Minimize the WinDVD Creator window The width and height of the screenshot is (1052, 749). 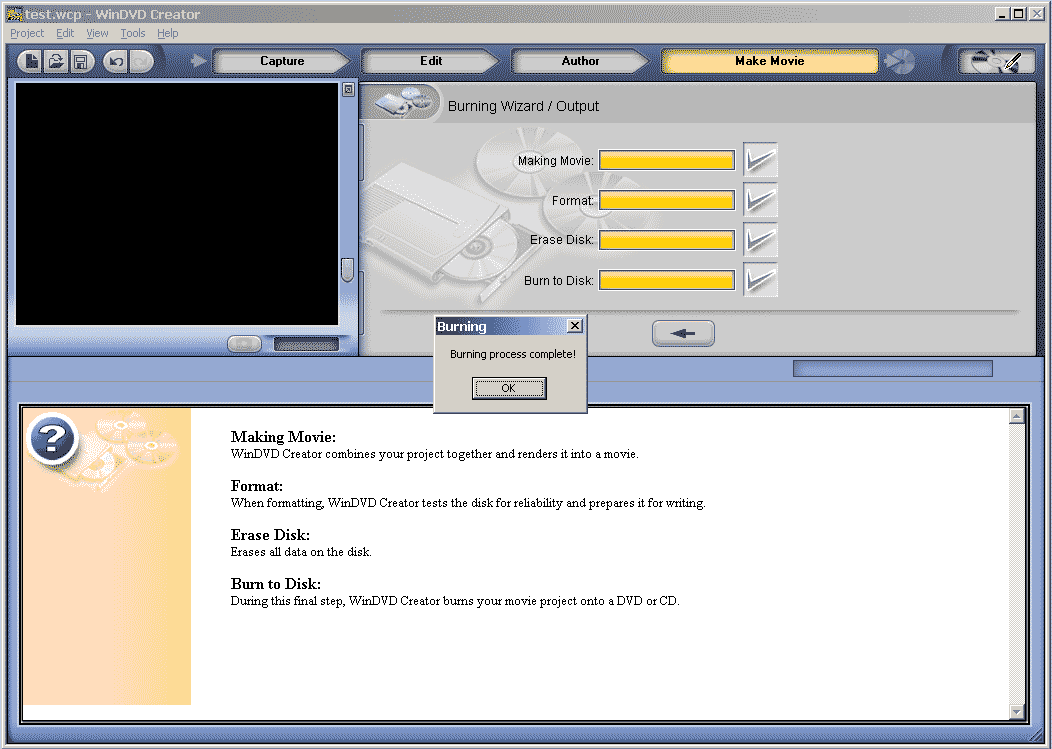point(1003,13)
